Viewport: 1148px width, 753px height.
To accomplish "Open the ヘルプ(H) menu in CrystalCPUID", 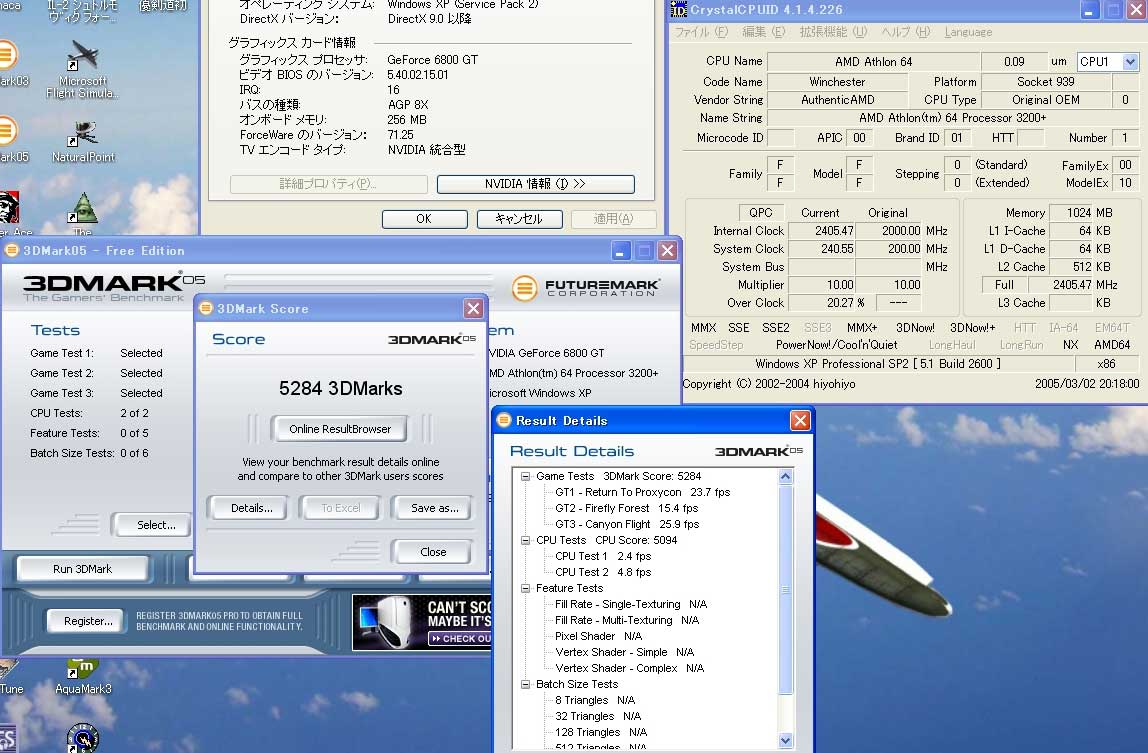I will 906,32.
